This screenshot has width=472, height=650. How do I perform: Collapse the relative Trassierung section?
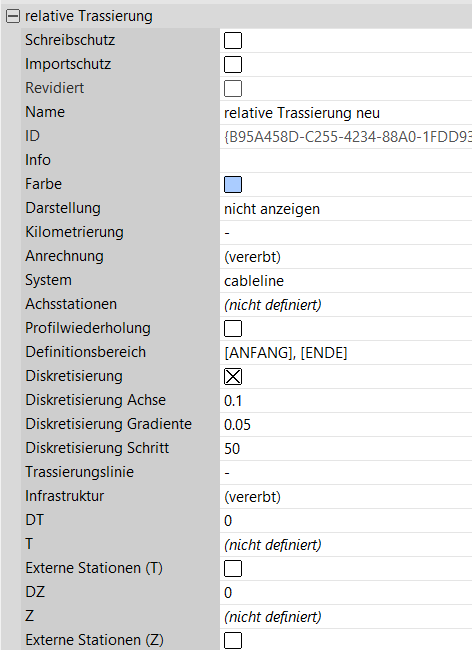[x=13, y=16]
